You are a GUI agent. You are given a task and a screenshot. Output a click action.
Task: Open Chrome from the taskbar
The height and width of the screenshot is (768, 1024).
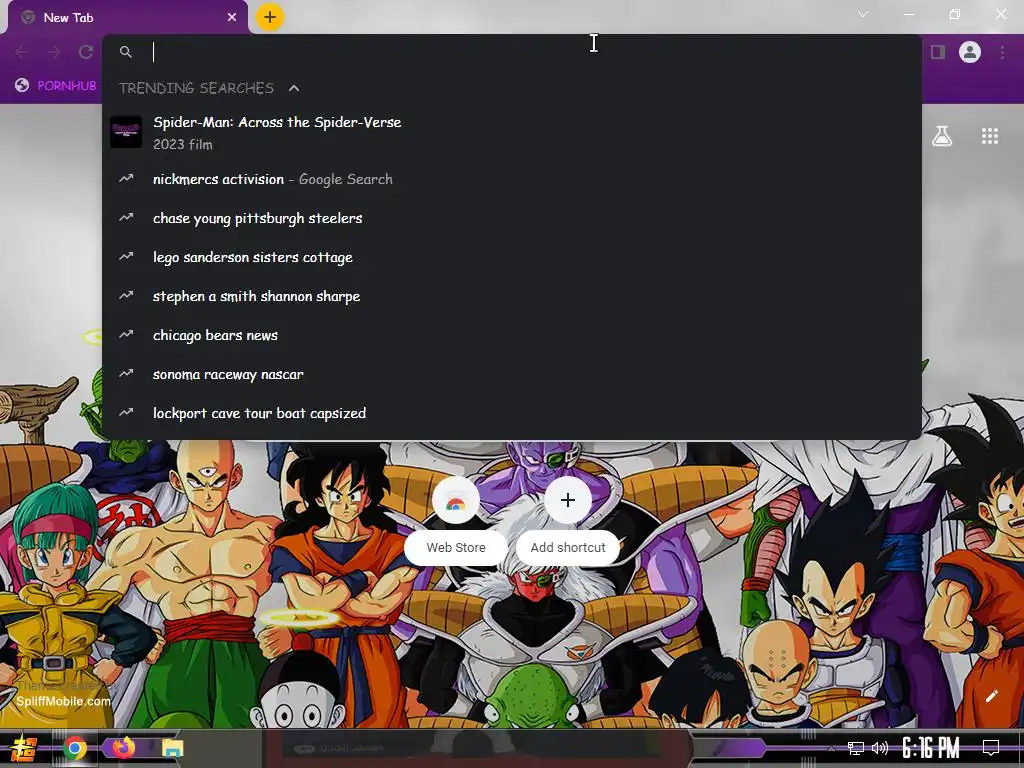click(x=74, y=748)
